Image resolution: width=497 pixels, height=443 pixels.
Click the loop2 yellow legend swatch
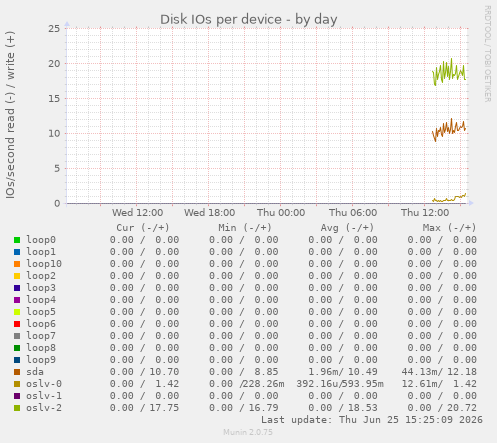[17, 276]
